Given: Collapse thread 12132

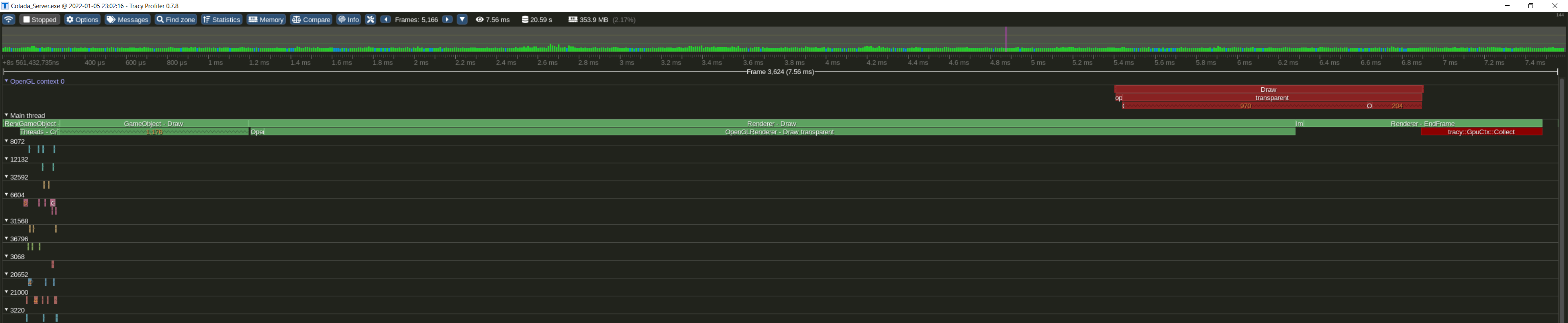Looking at the screenshot, I should (x=6, y=159).
